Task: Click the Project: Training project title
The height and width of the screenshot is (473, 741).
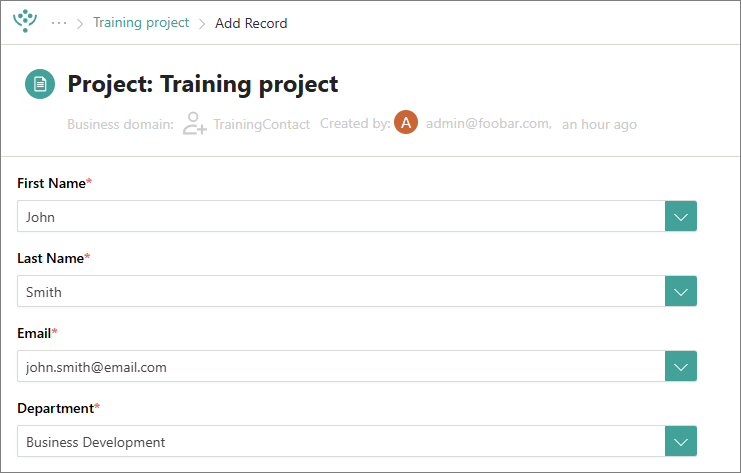Action: click(x=203, y=85)
